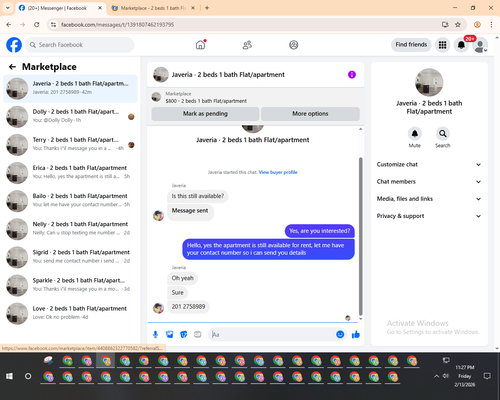Click Find friends button
Screen dimensions: 500x400
(x=411, y=45)
